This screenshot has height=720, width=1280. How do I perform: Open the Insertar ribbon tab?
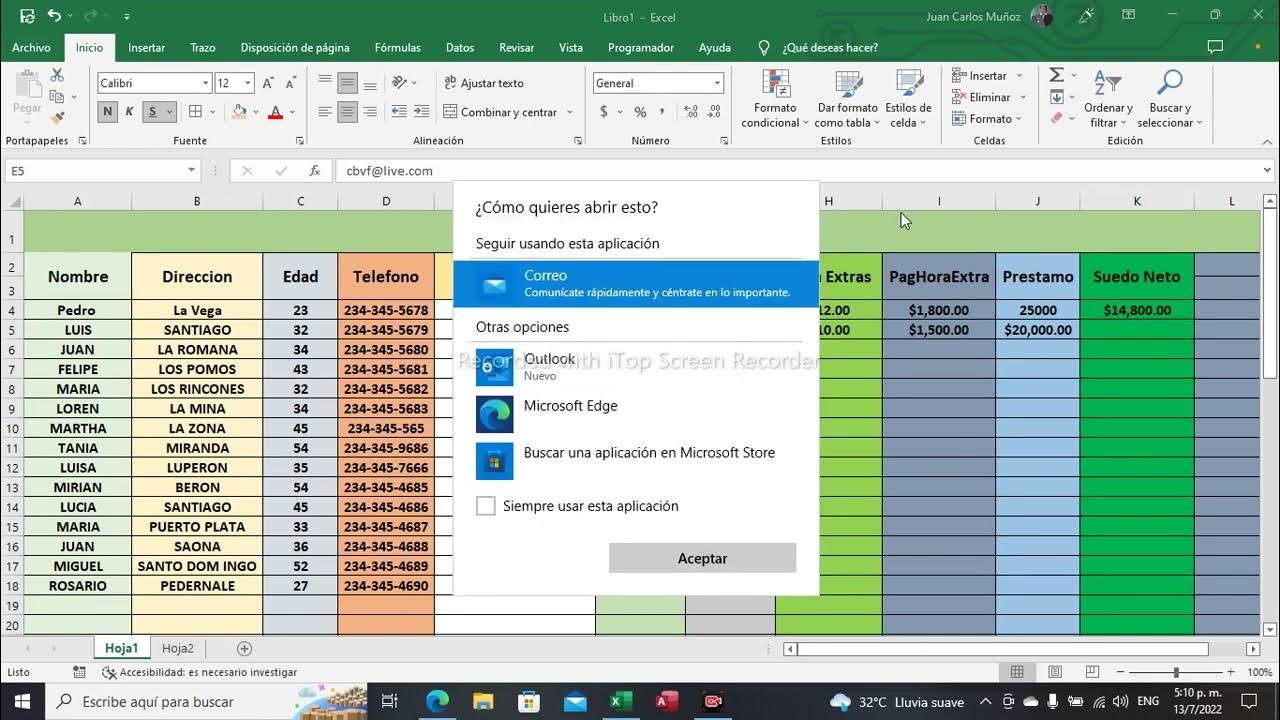coord(146,47)
